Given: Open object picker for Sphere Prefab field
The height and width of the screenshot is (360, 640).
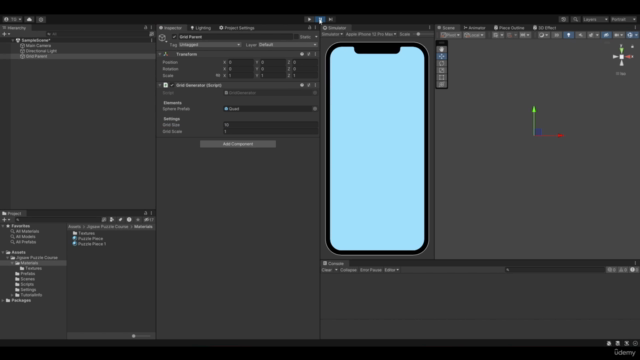Looking at the screenshot, I should 315,109.
